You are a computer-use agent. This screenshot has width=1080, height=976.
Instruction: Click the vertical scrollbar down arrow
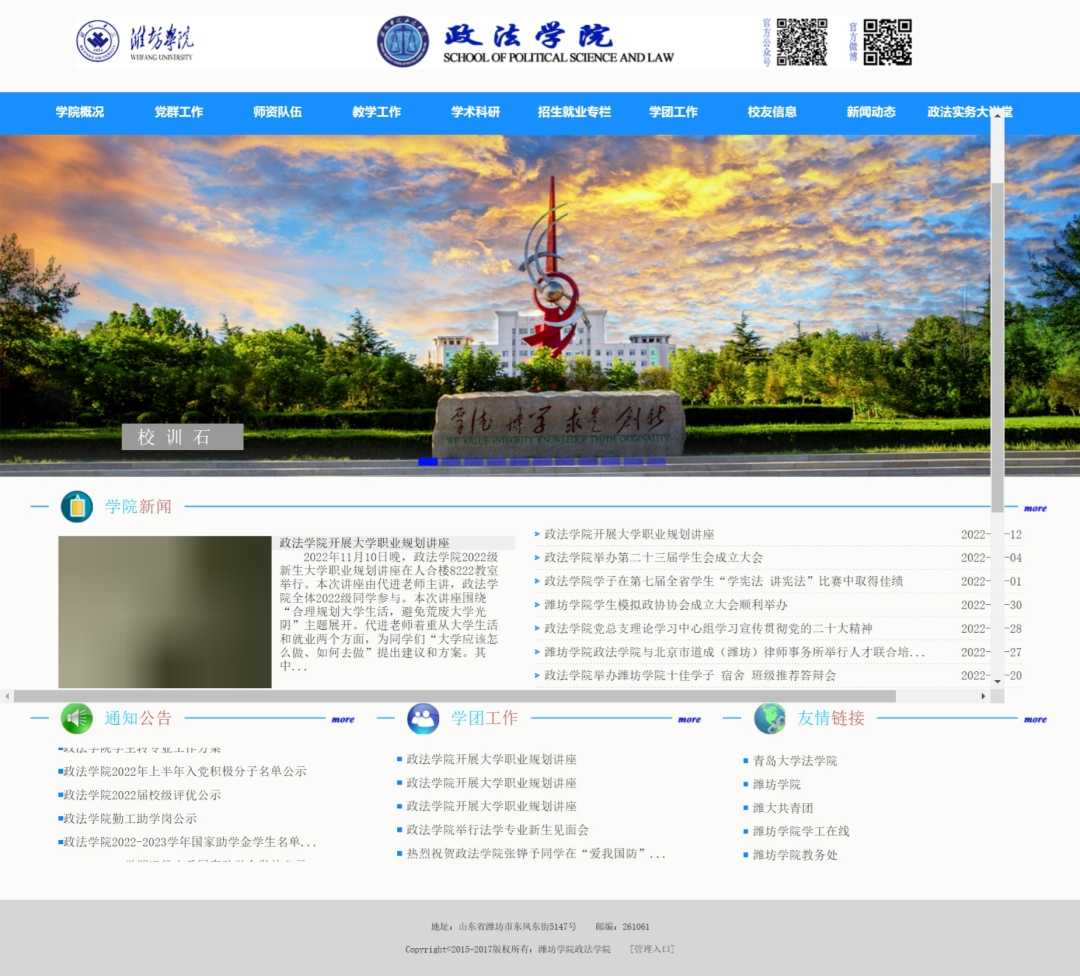tap(997, 681)
